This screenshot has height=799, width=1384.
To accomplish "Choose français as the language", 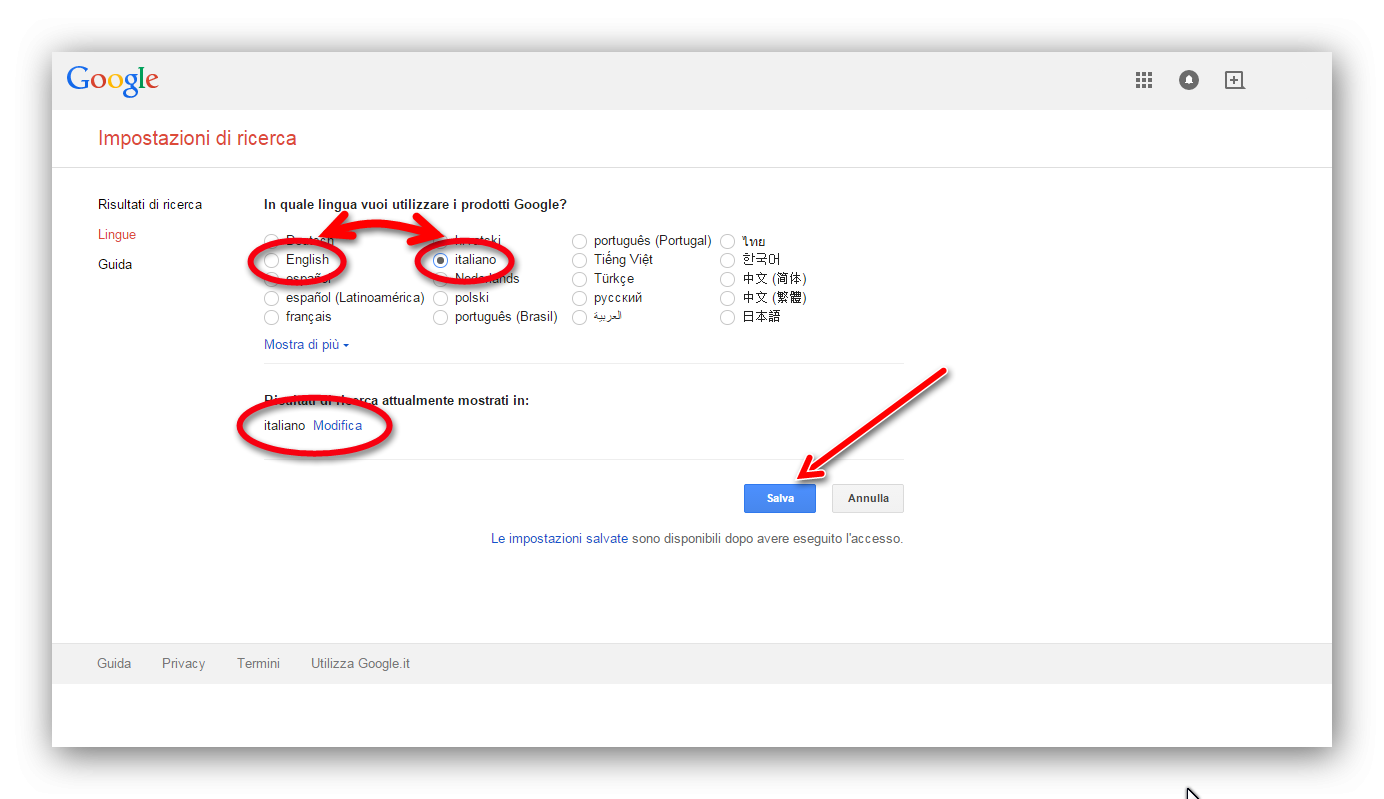I will [x=272, y=317].
